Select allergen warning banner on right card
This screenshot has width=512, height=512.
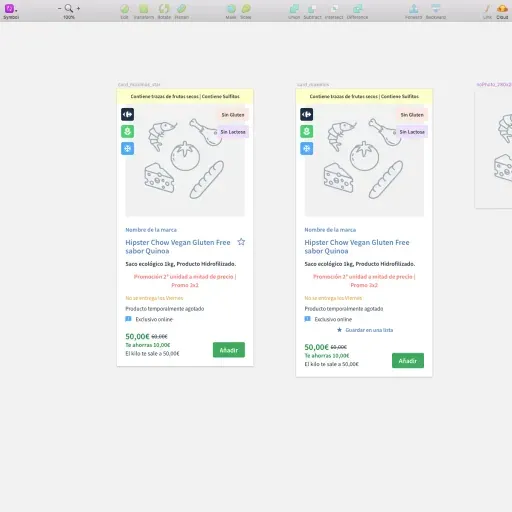tap(364, 96)
